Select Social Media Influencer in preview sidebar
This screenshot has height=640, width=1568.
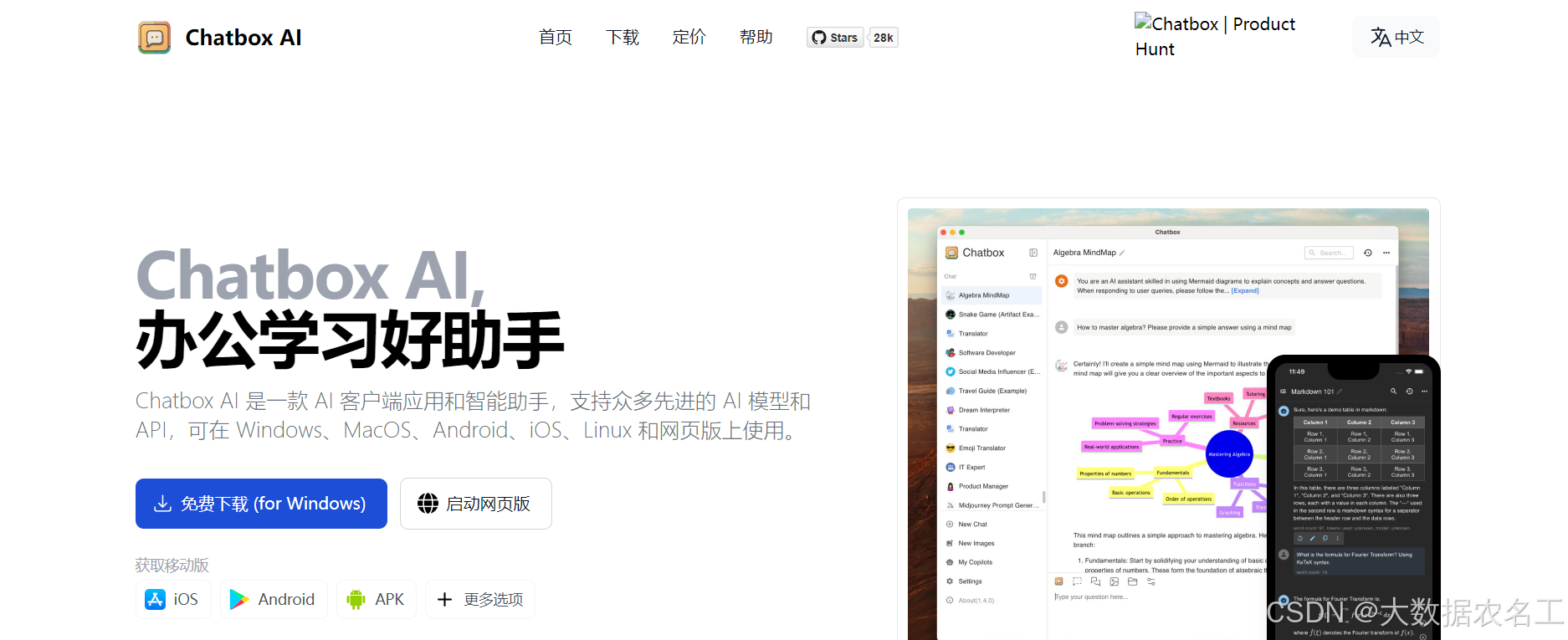tap(992, 371)
